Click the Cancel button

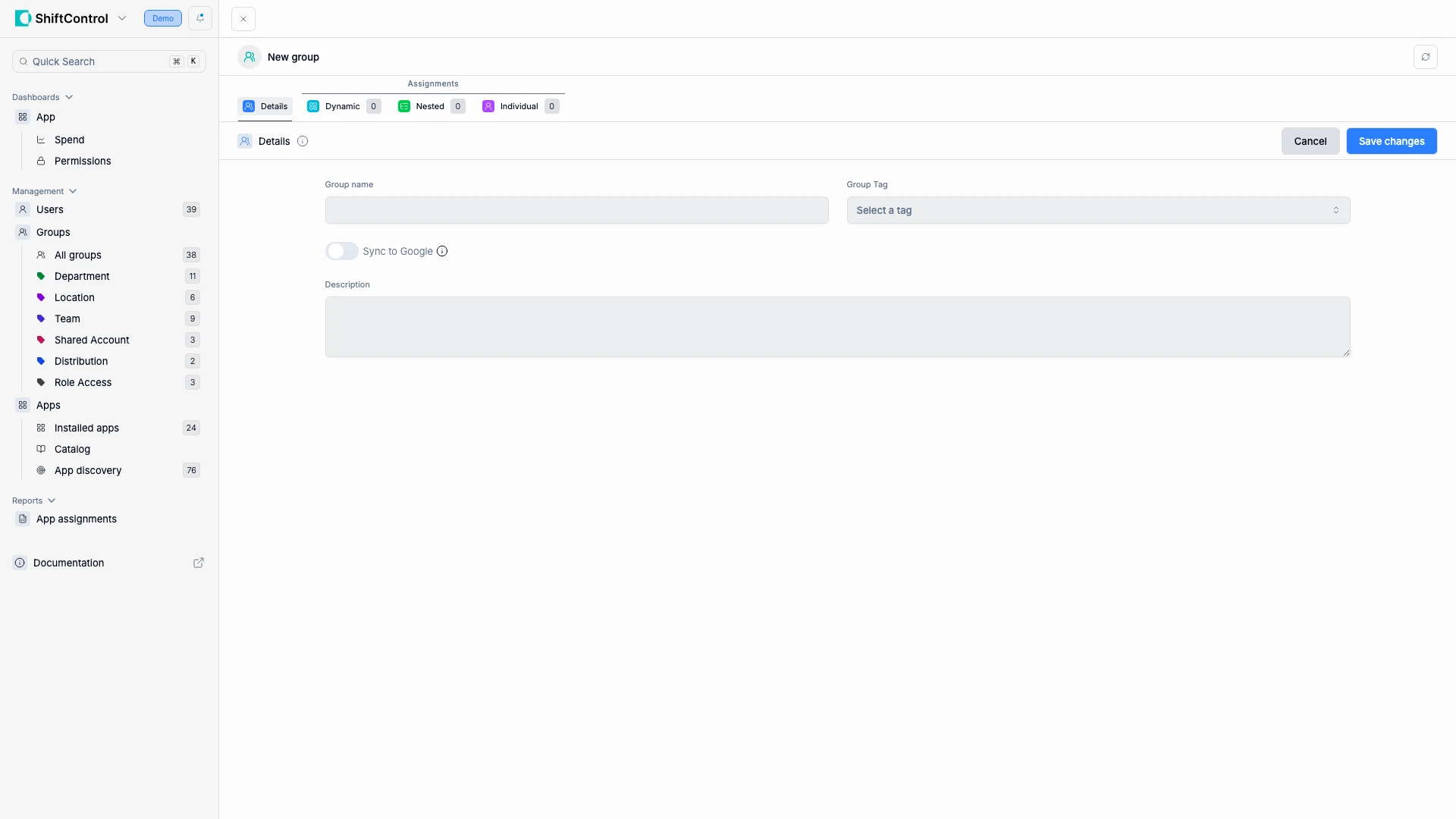[1310, 141]
